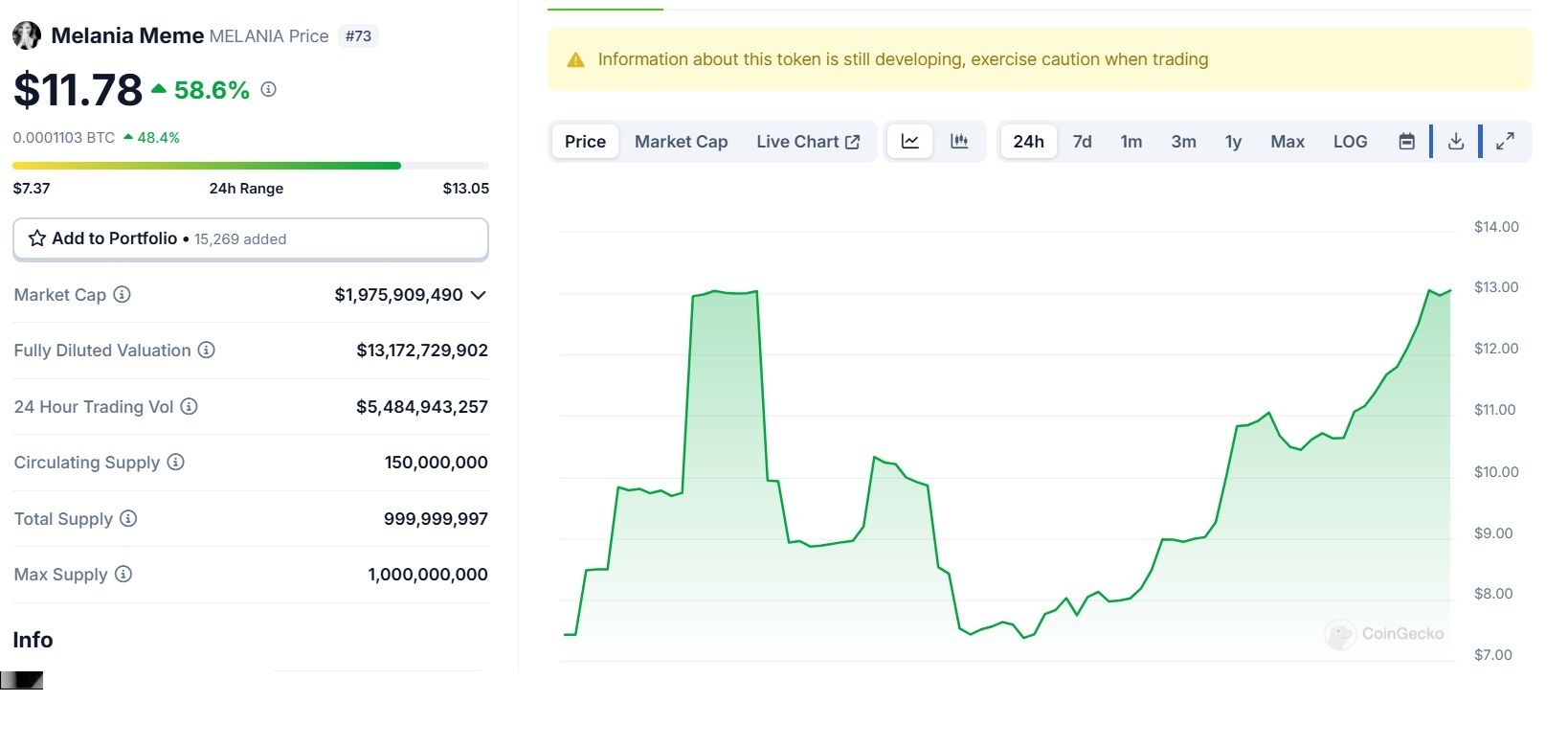The width and height of the screenshot is (1568, 747).
Task: Show Market Cap info tooltip icon
Action: pyautogui.click(x=122, y=294)
